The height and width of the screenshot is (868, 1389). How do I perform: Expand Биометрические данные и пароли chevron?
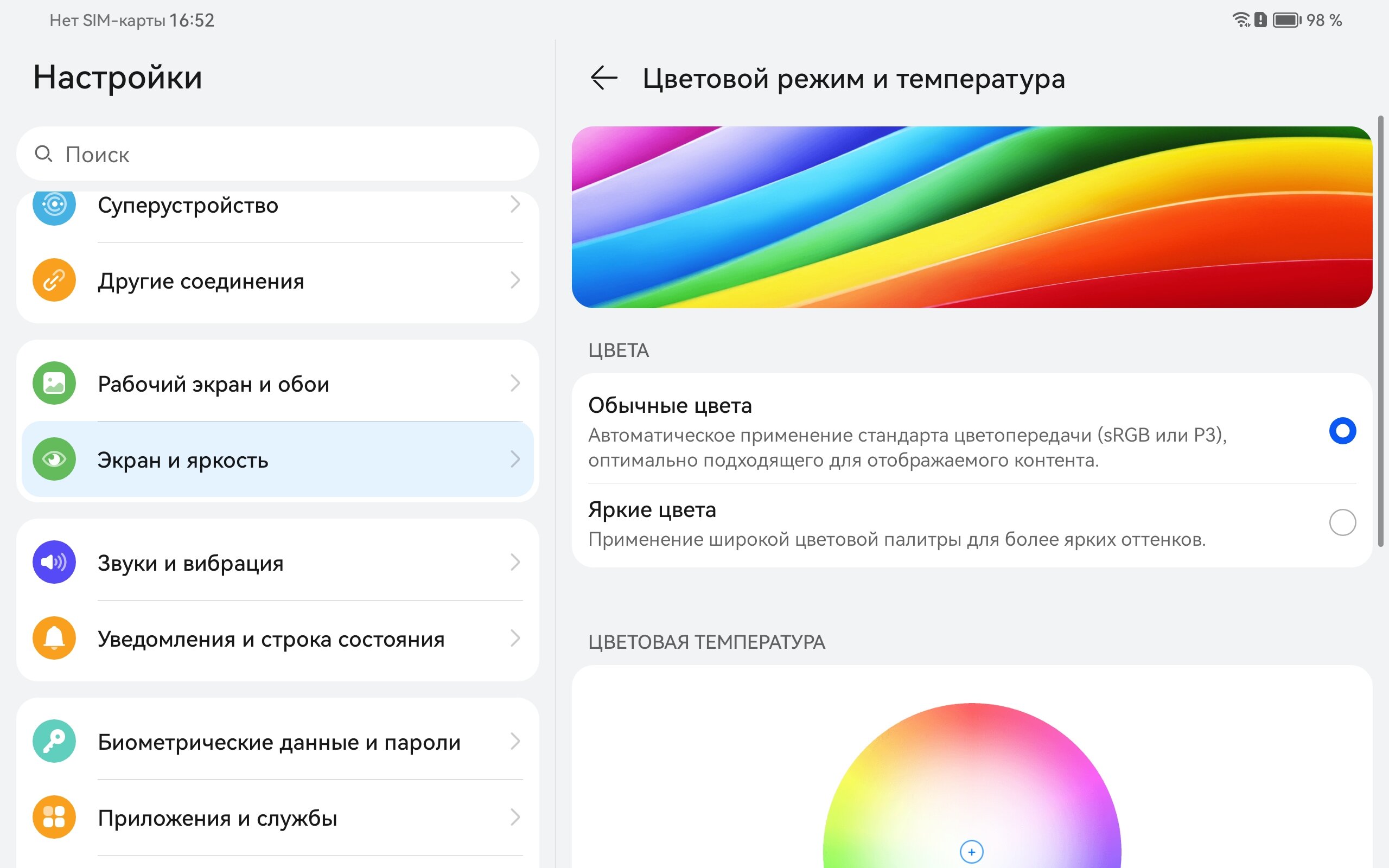(515, 741)
